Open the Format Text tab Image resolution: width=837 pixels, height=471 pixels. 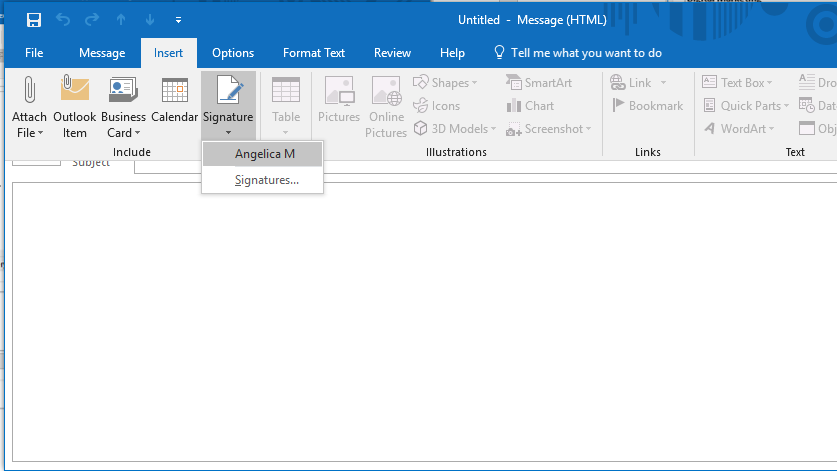coord(314,53)
